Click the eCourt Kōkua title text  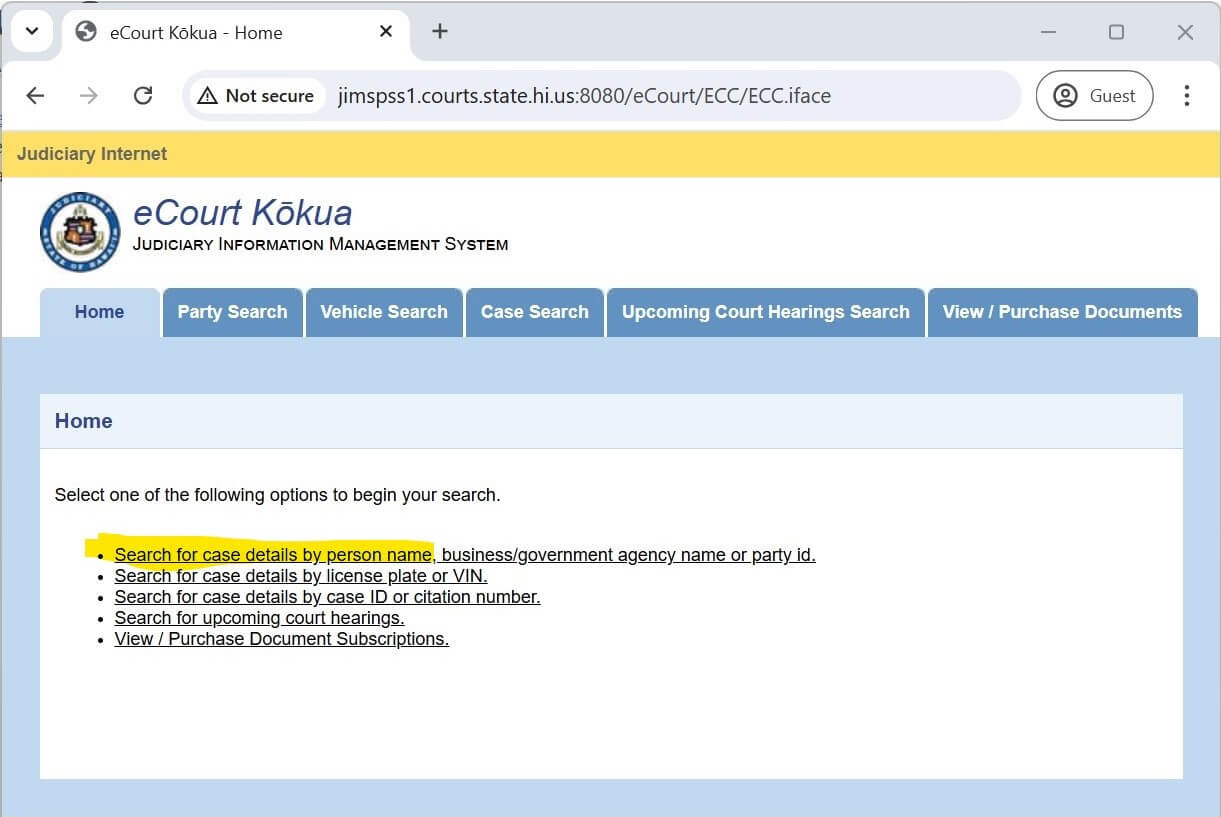pos(242,213)
